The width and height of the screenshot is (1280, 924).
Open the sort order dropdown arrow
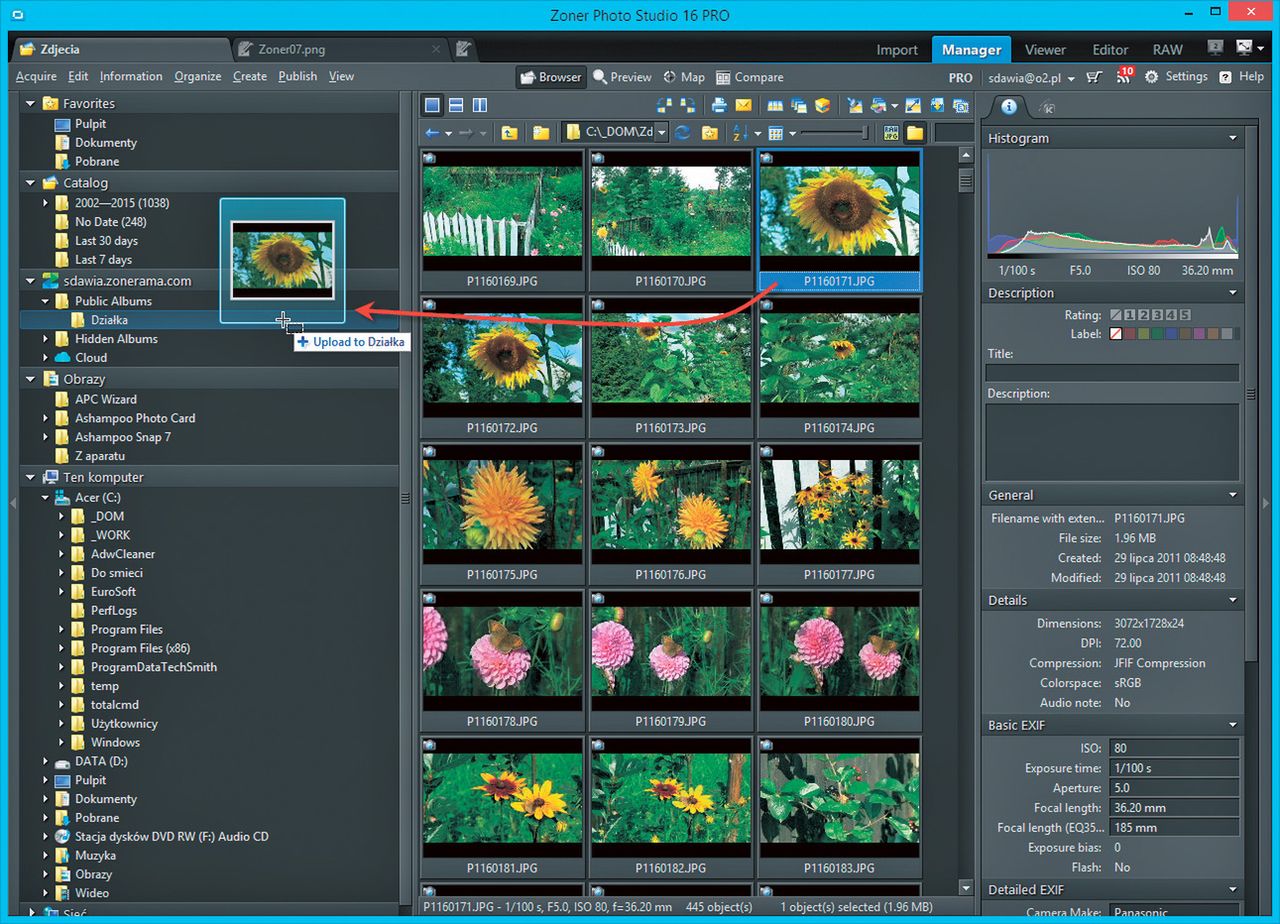(x=757, y=134)
